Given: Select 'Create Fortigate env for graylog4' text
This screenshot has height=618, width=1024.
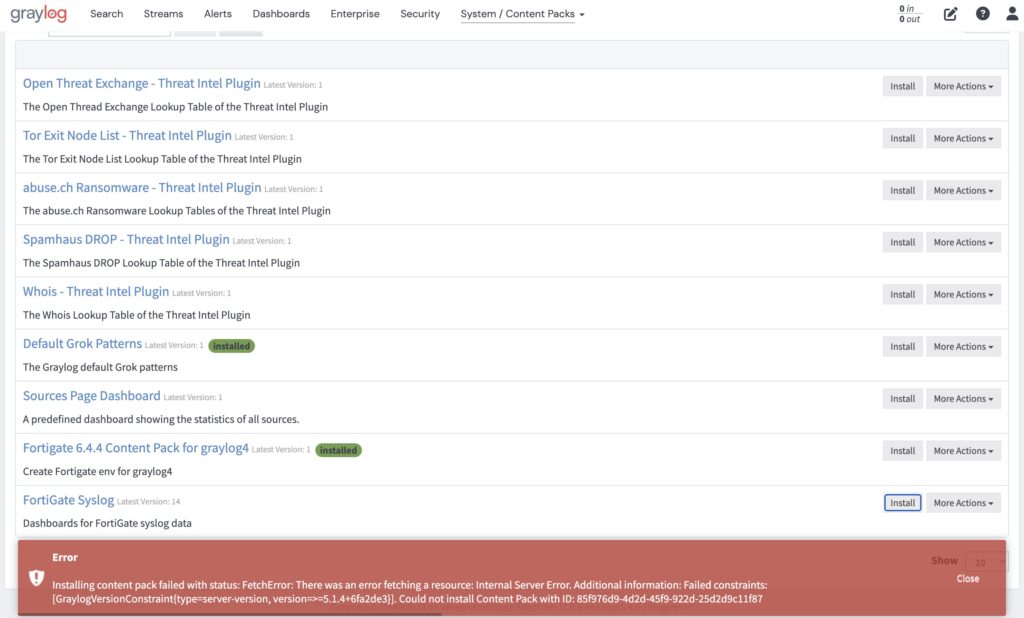Looking at the screenshot, I should pyautogui.click(x=97, y=472).
